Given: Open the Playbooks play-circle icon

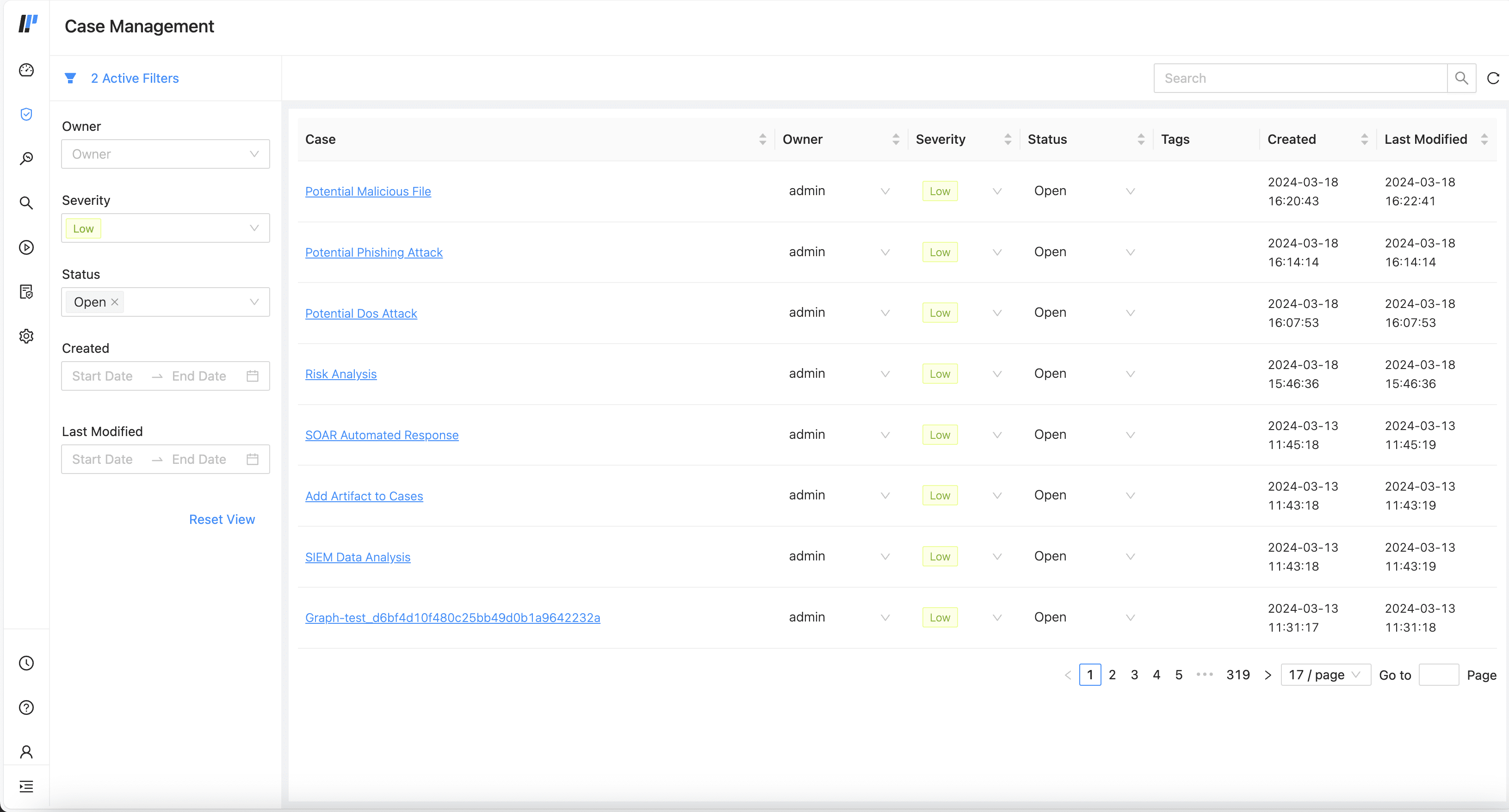Looking at the screenshot, I should pos(26,247).
